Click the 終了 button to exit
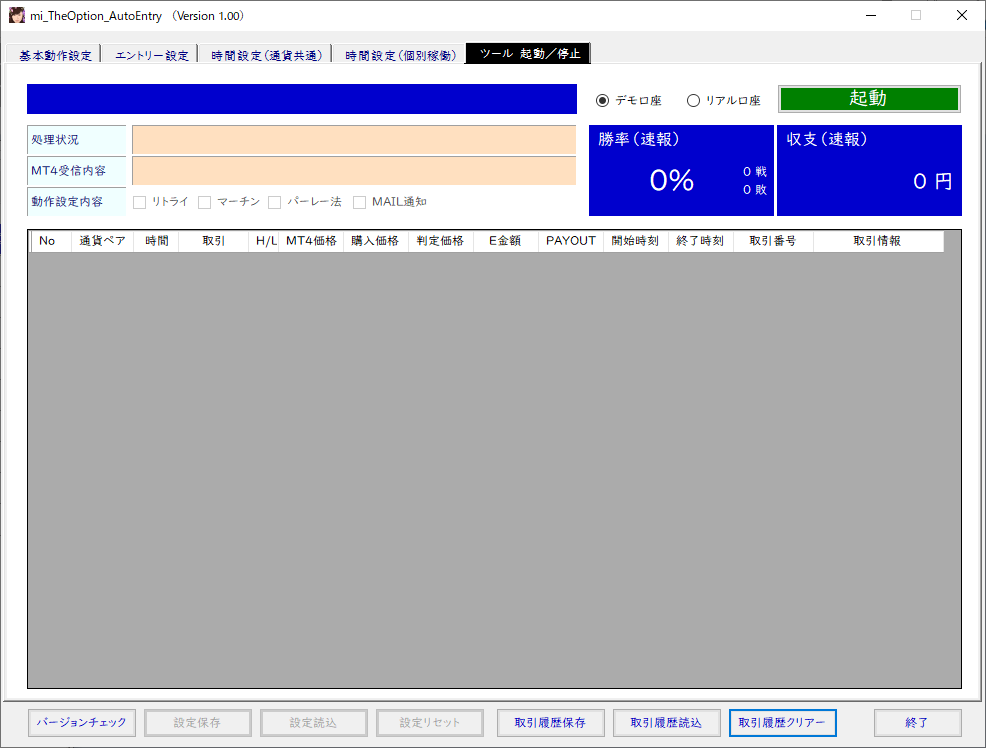The image size is (986, 748). [917, 722]
